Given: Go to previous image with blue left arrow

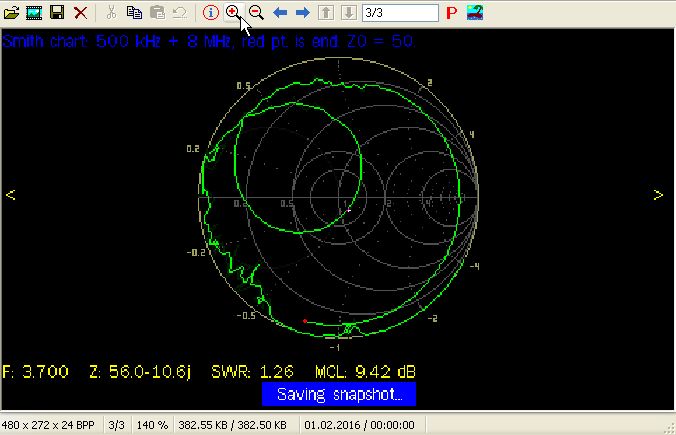Looking at the screenshot, I should point(281,13).
